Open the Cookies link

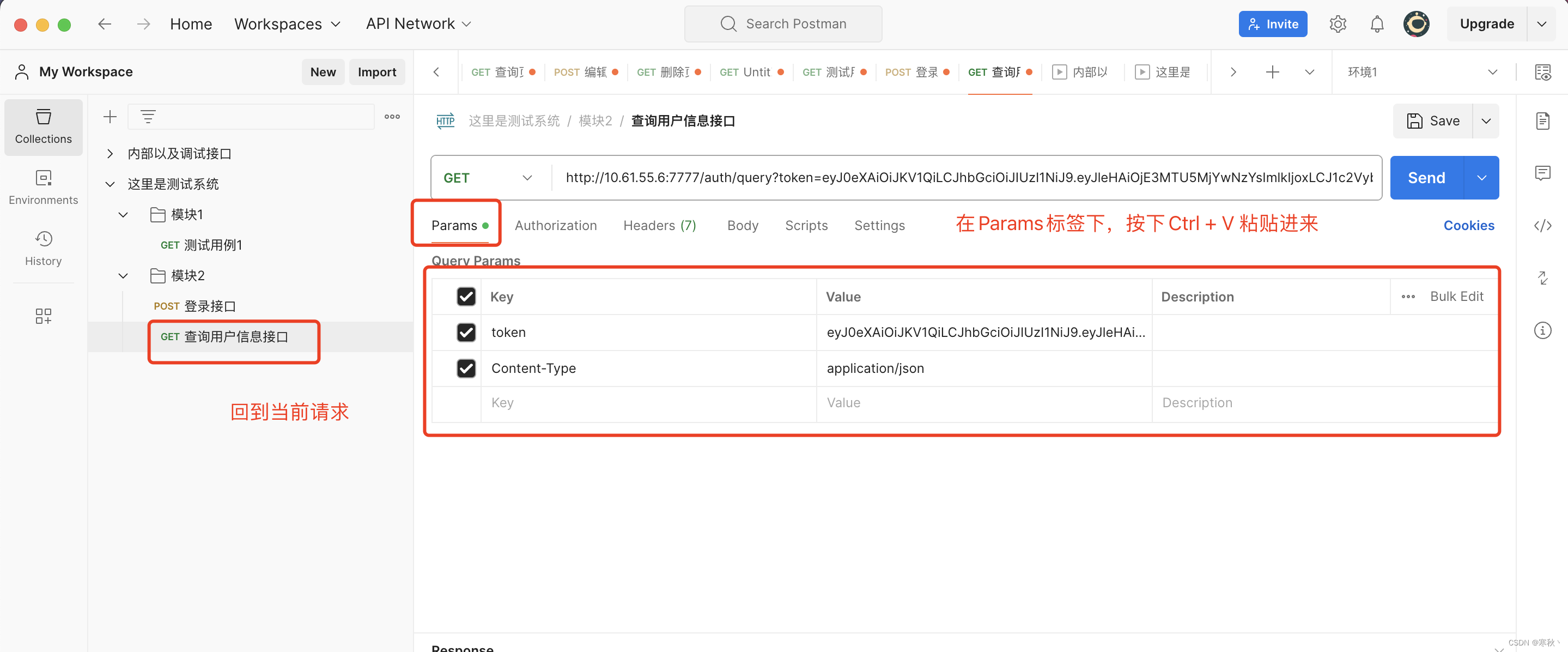coord(1469,225)
